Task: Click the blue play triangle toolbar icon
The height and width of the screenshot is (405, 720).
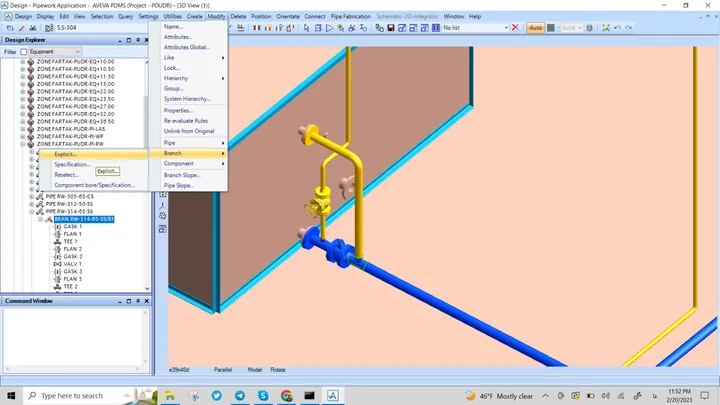Action: [x=329, y=28]
